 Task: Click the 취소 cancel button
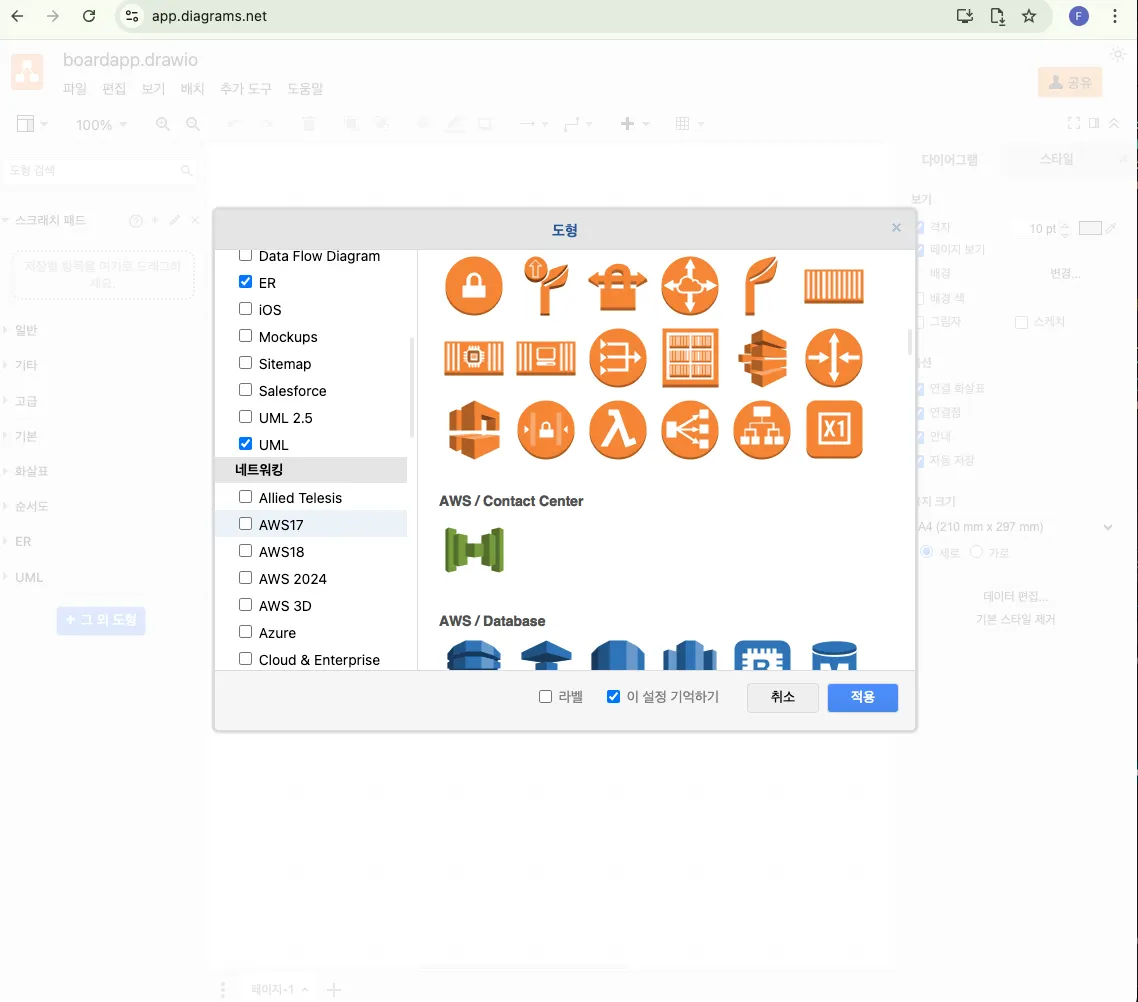pyautogui.click(x=782, y=697)
